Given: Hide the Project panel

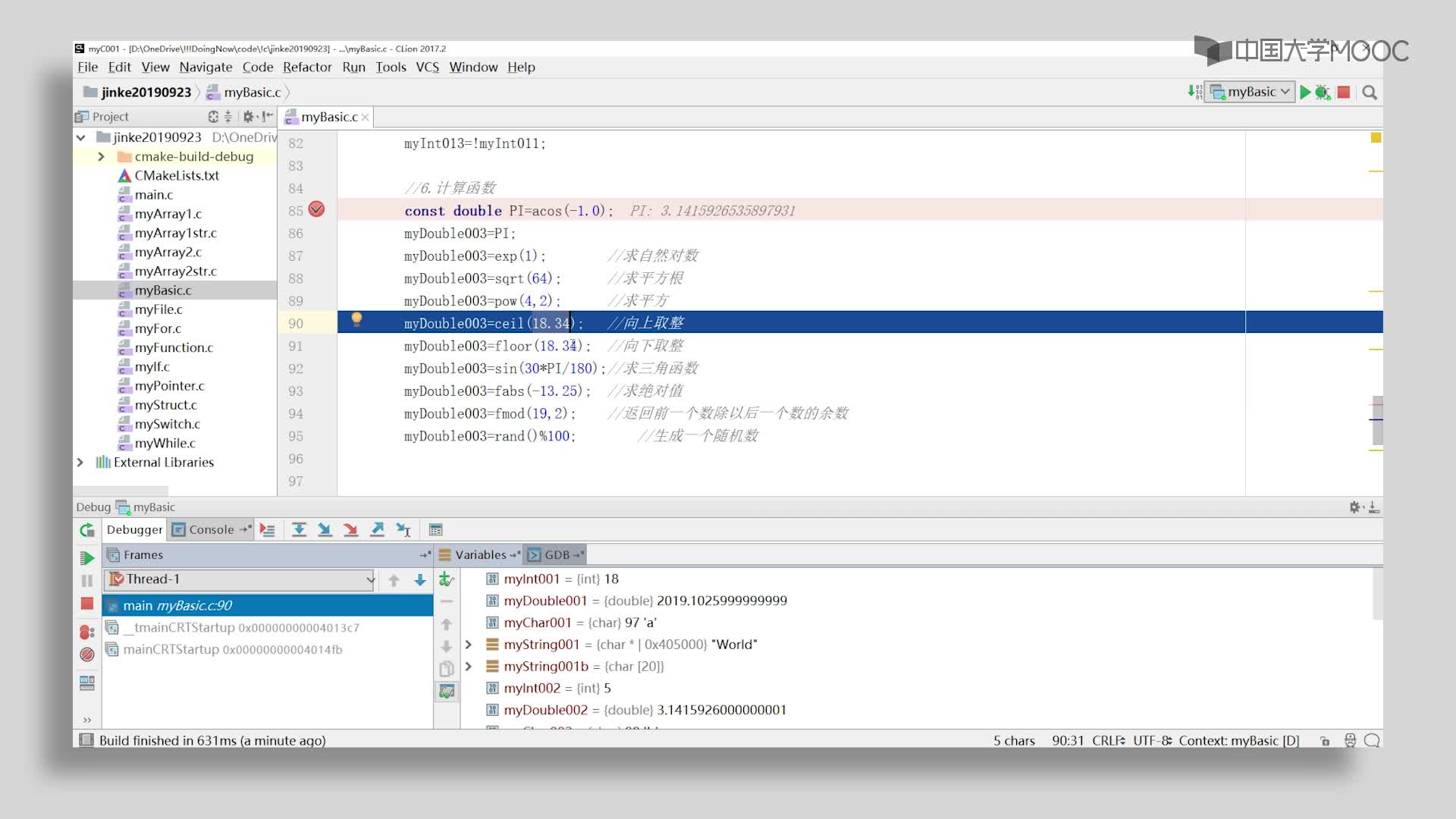Looking at the screenshot, I should tap(268, 117).
